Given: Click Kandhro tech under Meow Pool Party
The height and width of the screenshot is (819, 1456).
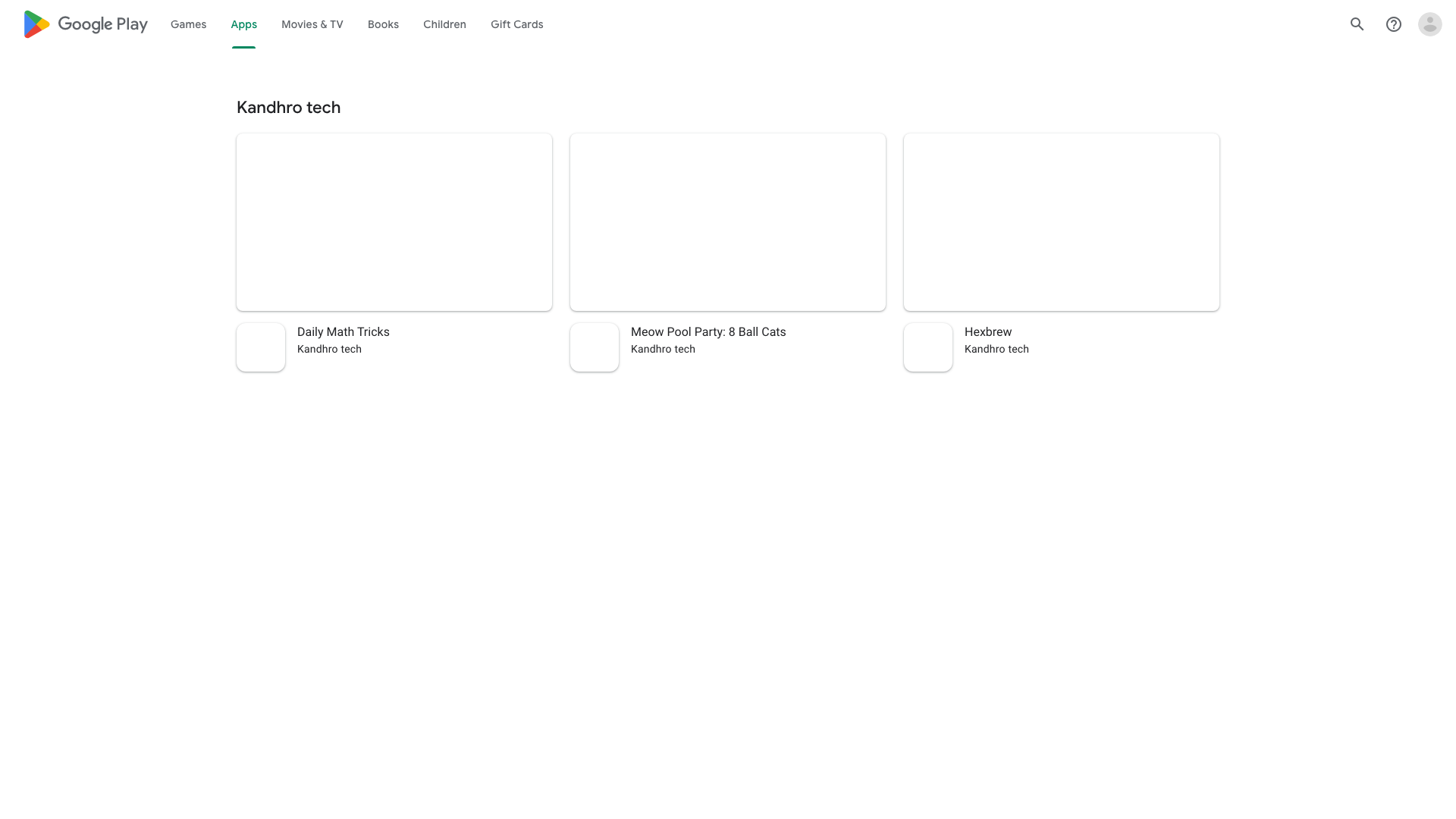Looking at the screenshot, I should [x=663, y=350].
